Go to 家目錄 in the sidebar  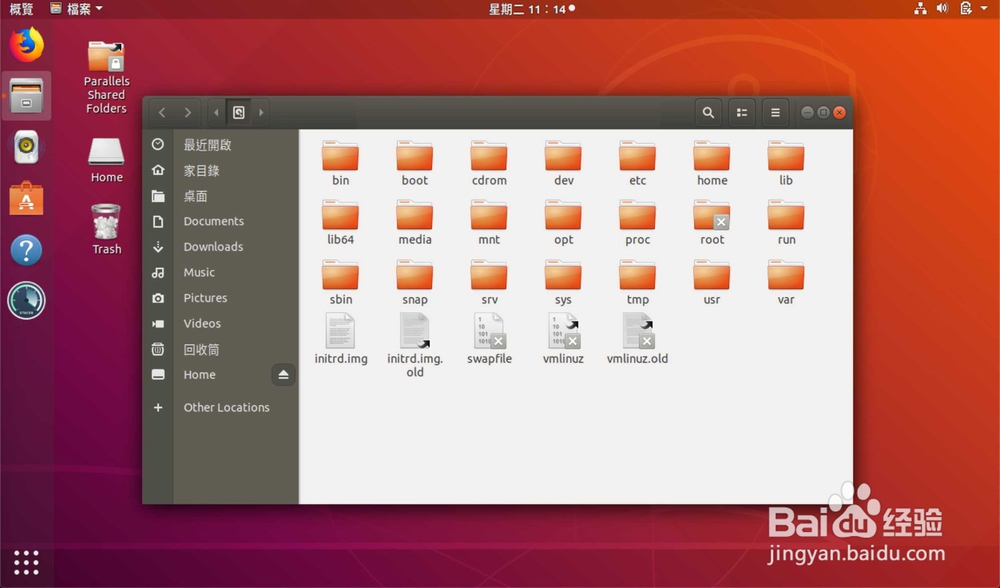click(x=221, y=170)
